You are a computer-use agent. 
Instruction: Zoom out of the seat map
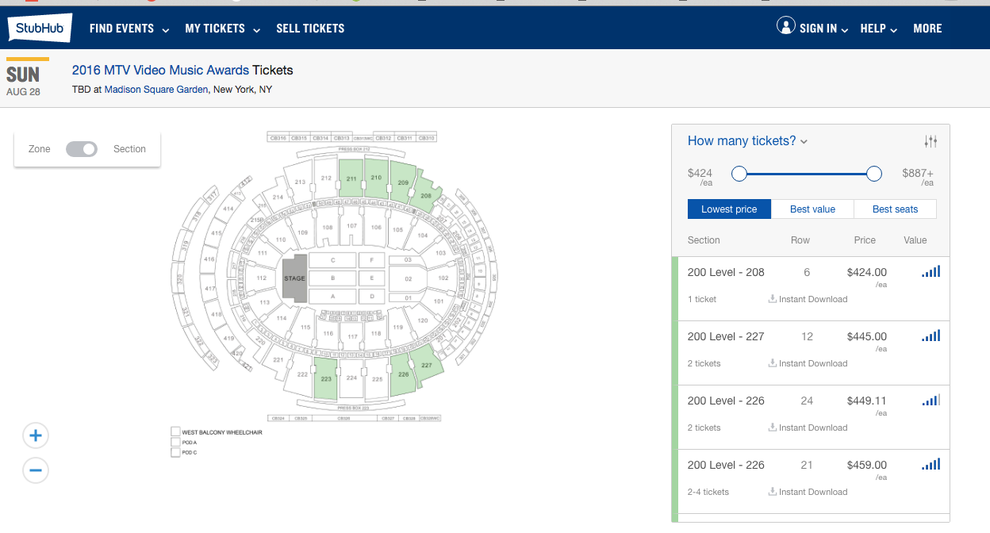tap(36, 470)
